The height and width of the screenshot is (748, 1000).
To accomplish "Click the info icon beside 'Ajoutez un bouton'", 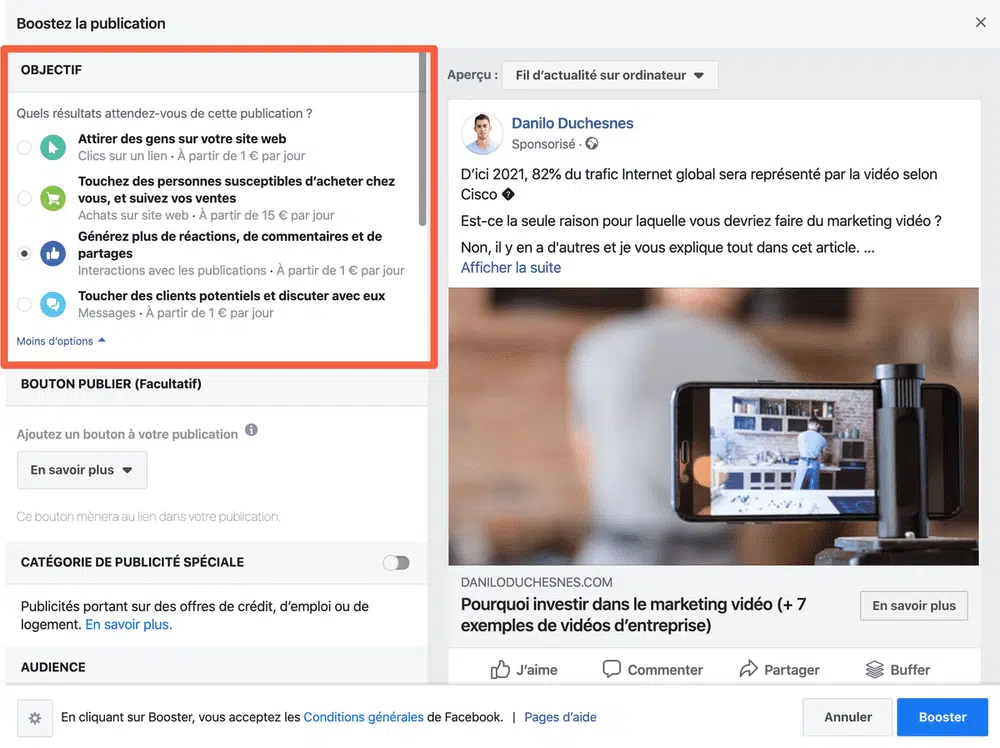I will coord(251,430).
